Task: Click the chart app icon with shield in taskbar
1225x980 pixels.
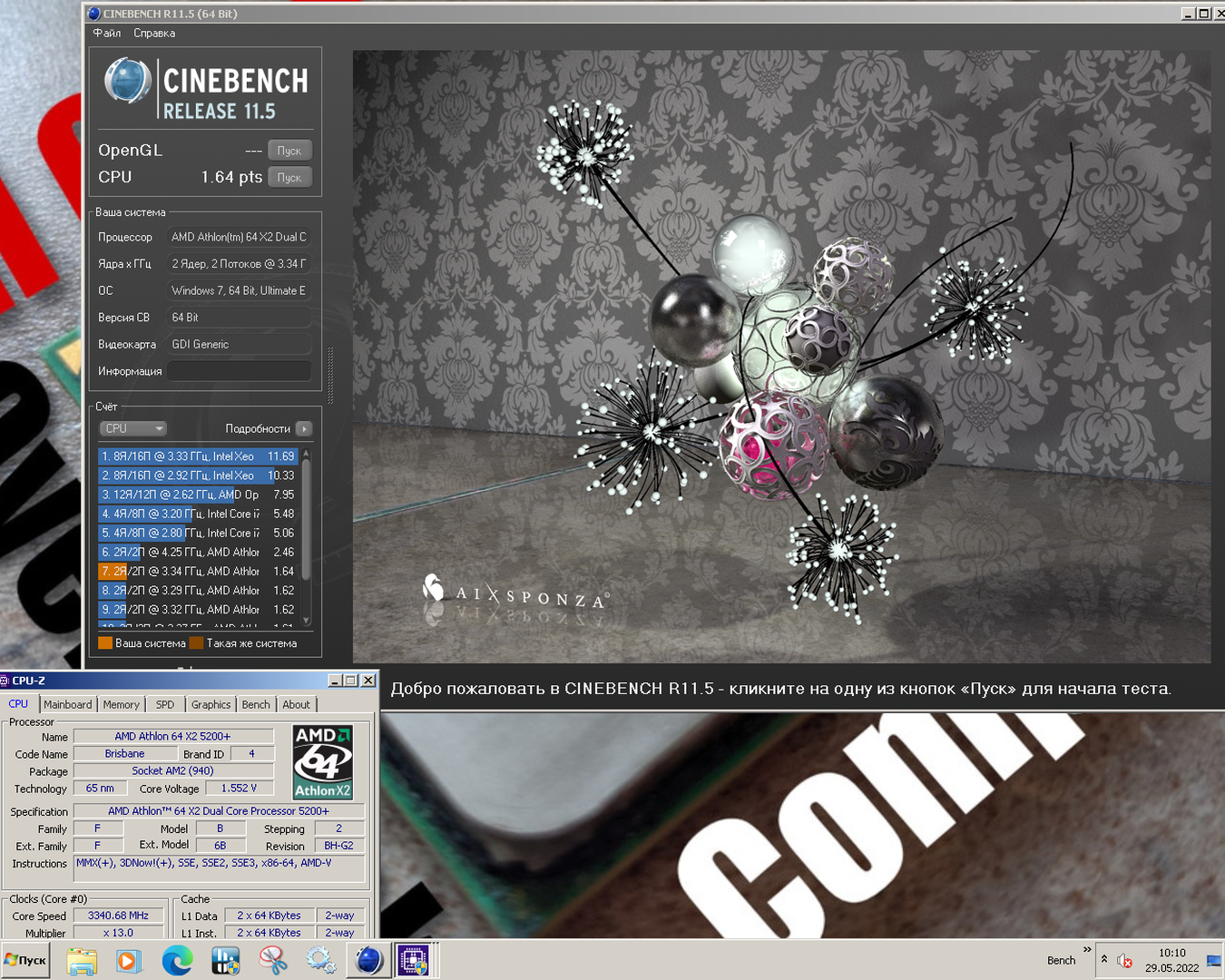Action: pyautogui.click(x=225, y=960)
